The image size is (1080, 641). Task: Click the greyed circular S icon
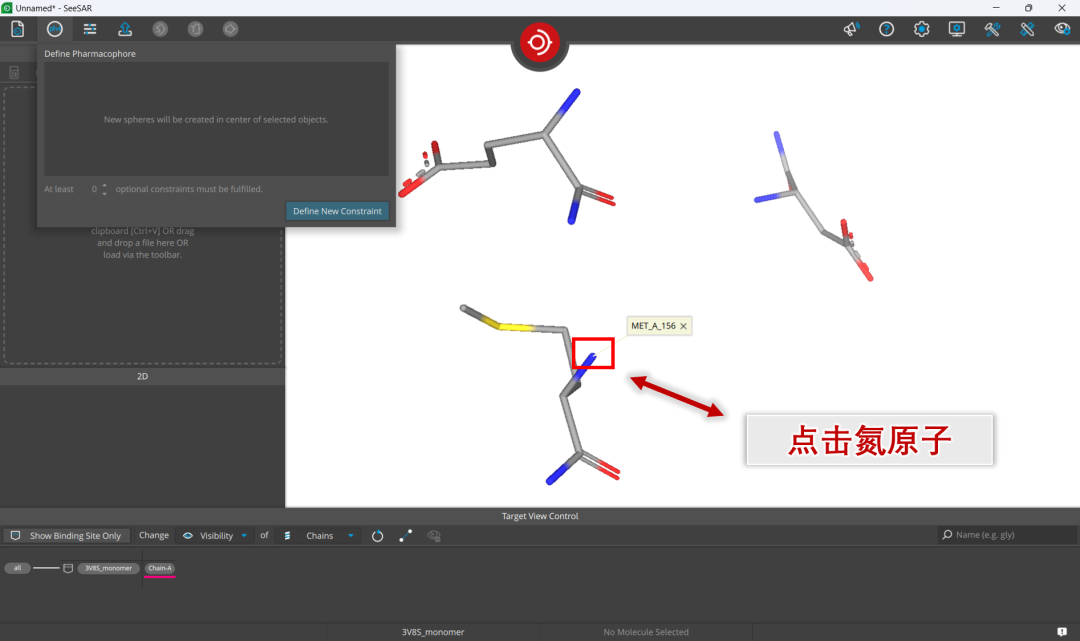click(x=160, y=29)
